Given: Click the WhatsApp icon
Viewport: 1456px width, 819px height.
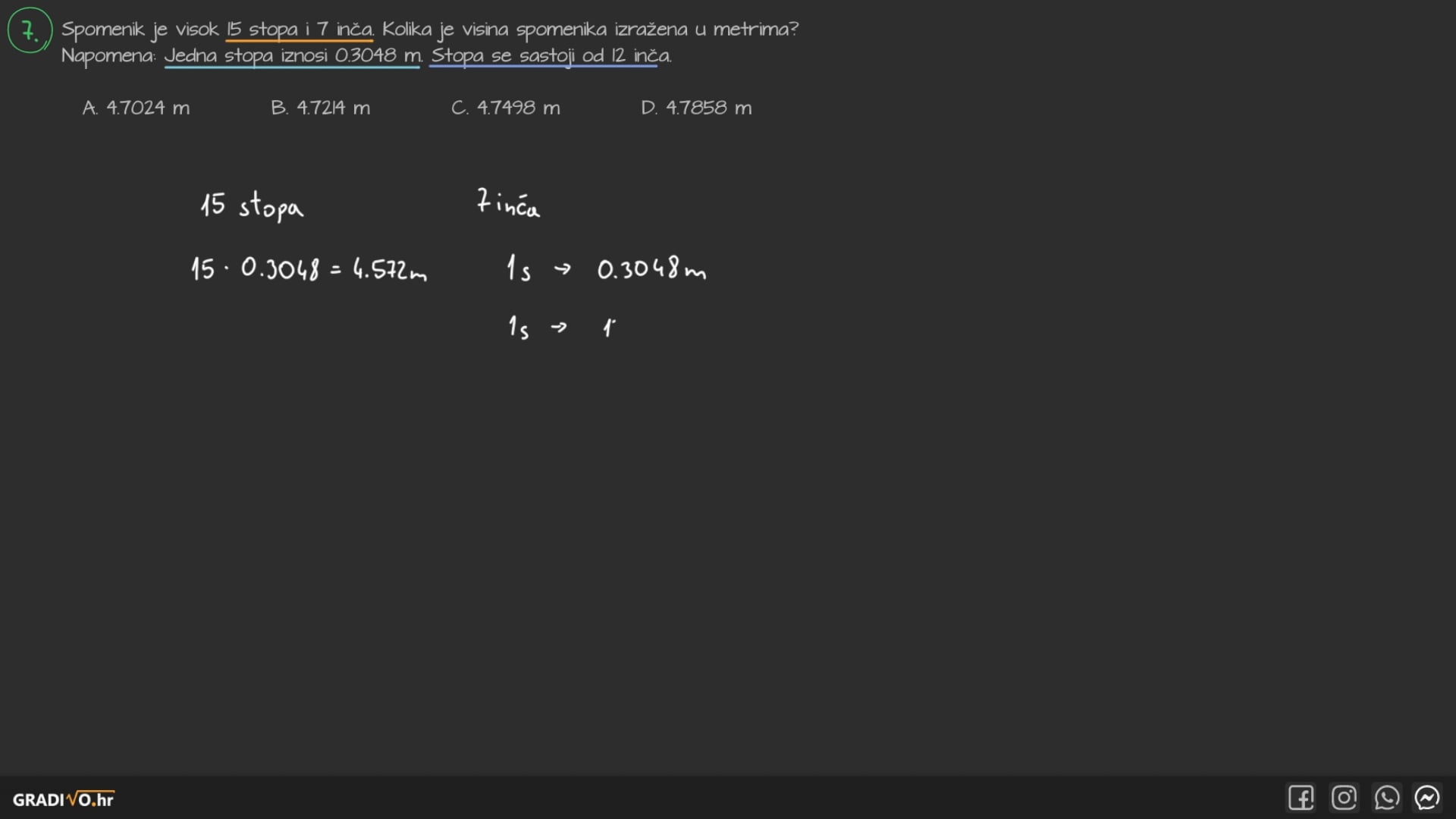Looking at the screenshot, I should click(x=1386, y=798).
